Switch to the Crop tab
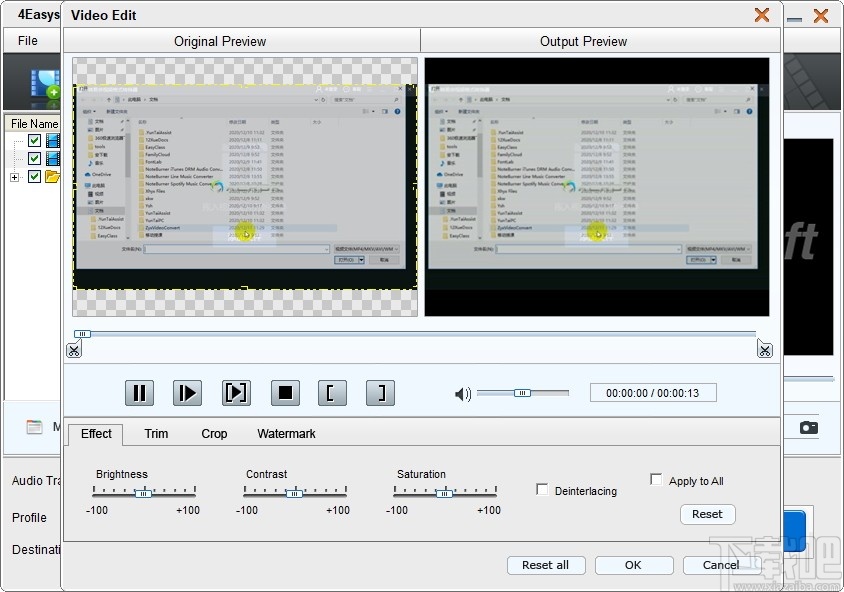Image resolution: width=844 pixels, height=592 pixels. click(x=213, y=434)
